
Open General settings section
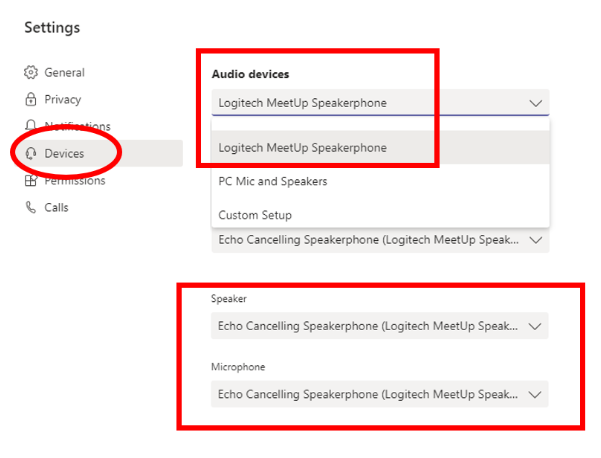coord(64,72)
